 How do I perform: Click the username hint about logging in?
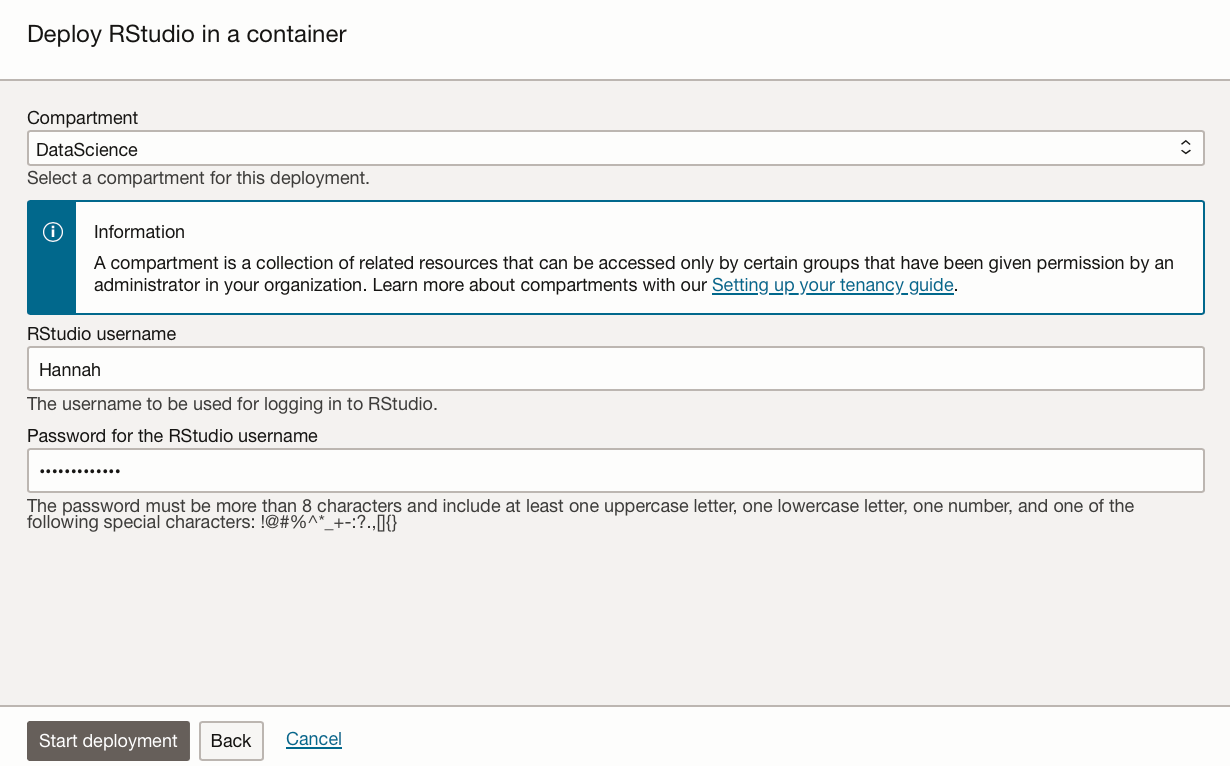coord(232,405)
